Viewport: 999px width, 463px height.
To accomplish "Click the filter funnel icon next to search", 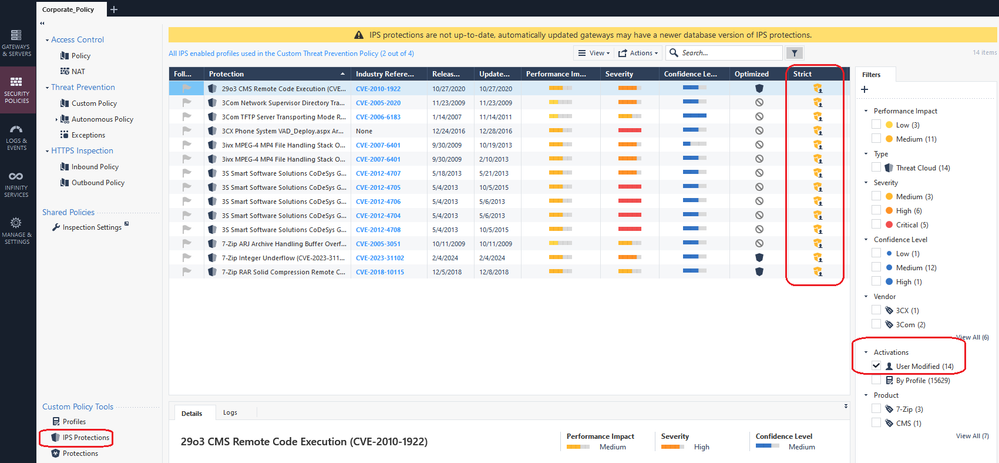I will click(x=794, y=53).
